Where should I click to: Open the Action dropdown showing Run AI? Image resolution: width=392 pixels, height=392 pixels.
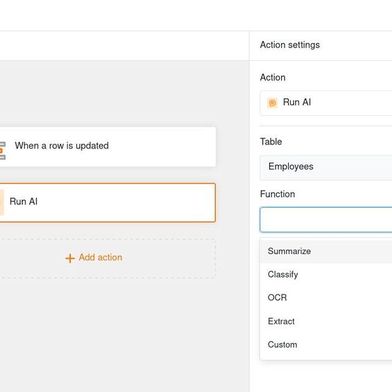pyautogui.click(x=326, y=103)
